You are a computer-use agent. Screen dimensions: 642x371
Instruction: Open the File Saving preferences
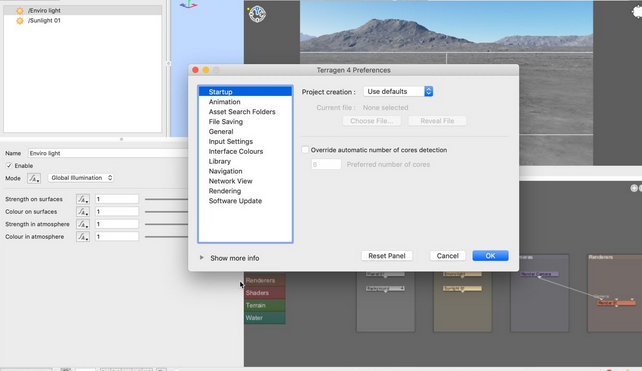(245, 122)
